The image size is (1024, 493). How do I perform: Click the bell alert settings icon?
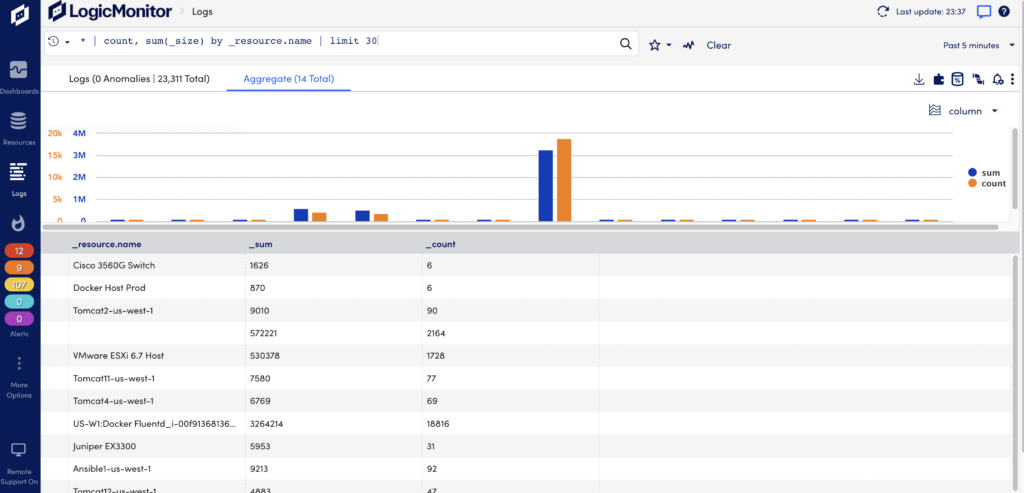coord(997,79)
